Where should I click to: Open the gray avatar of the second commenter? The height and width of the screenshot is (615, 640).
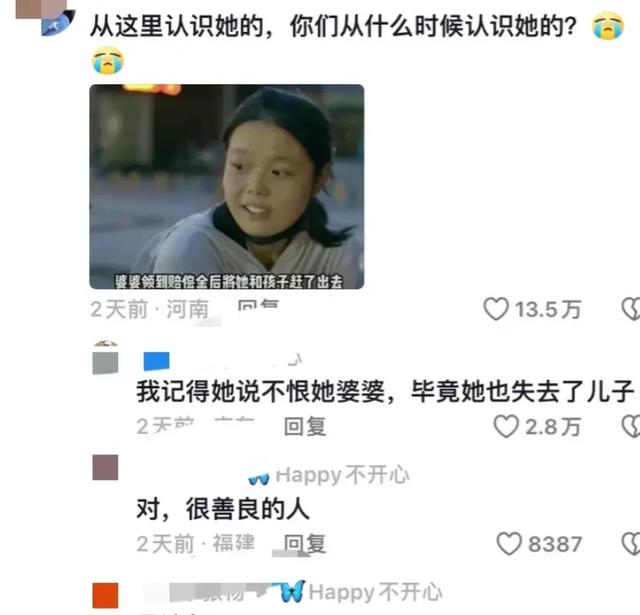coord(105,363)
